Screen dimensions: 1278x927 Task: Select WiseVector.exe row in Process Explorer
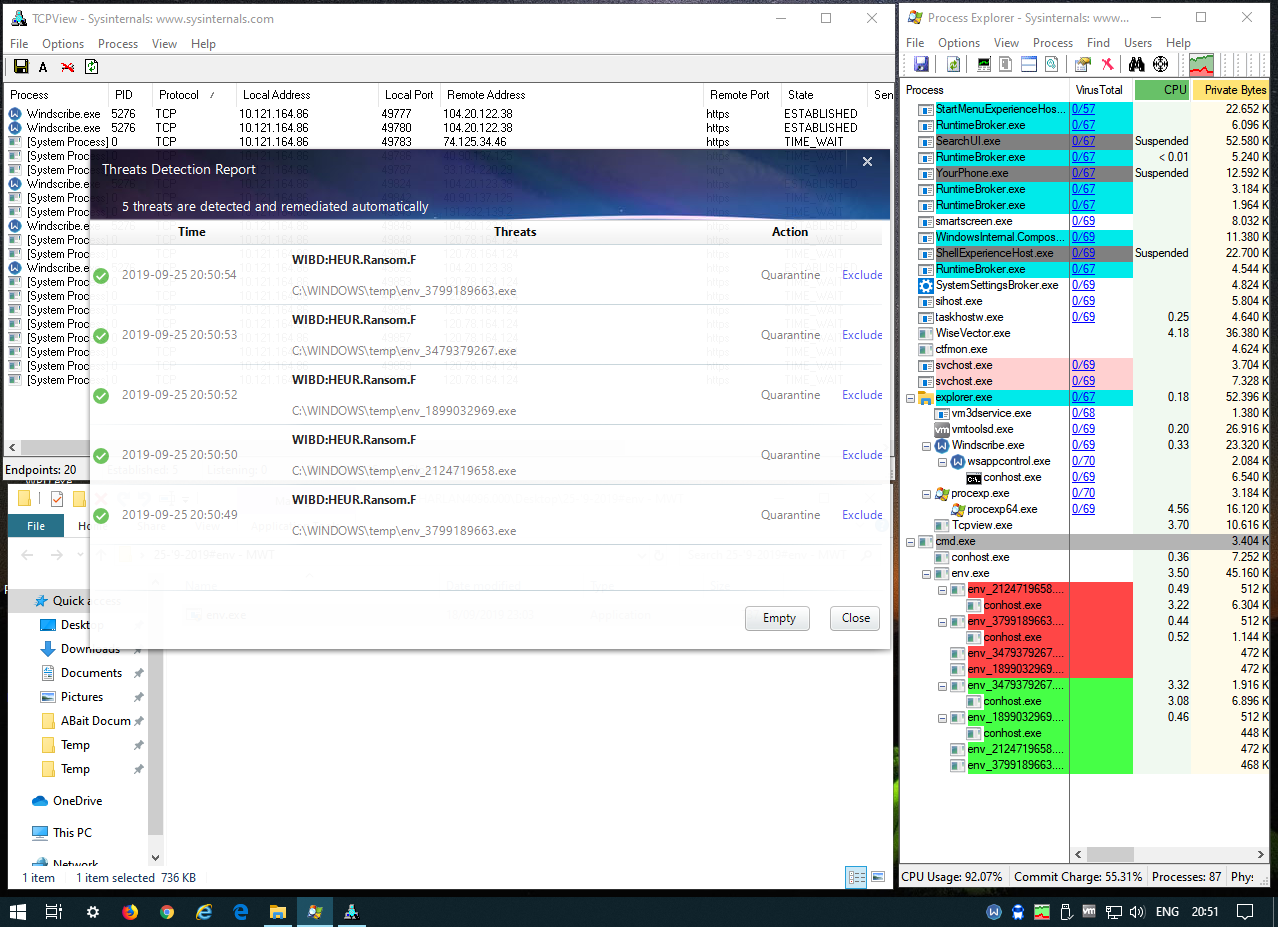coord(1086,333)
